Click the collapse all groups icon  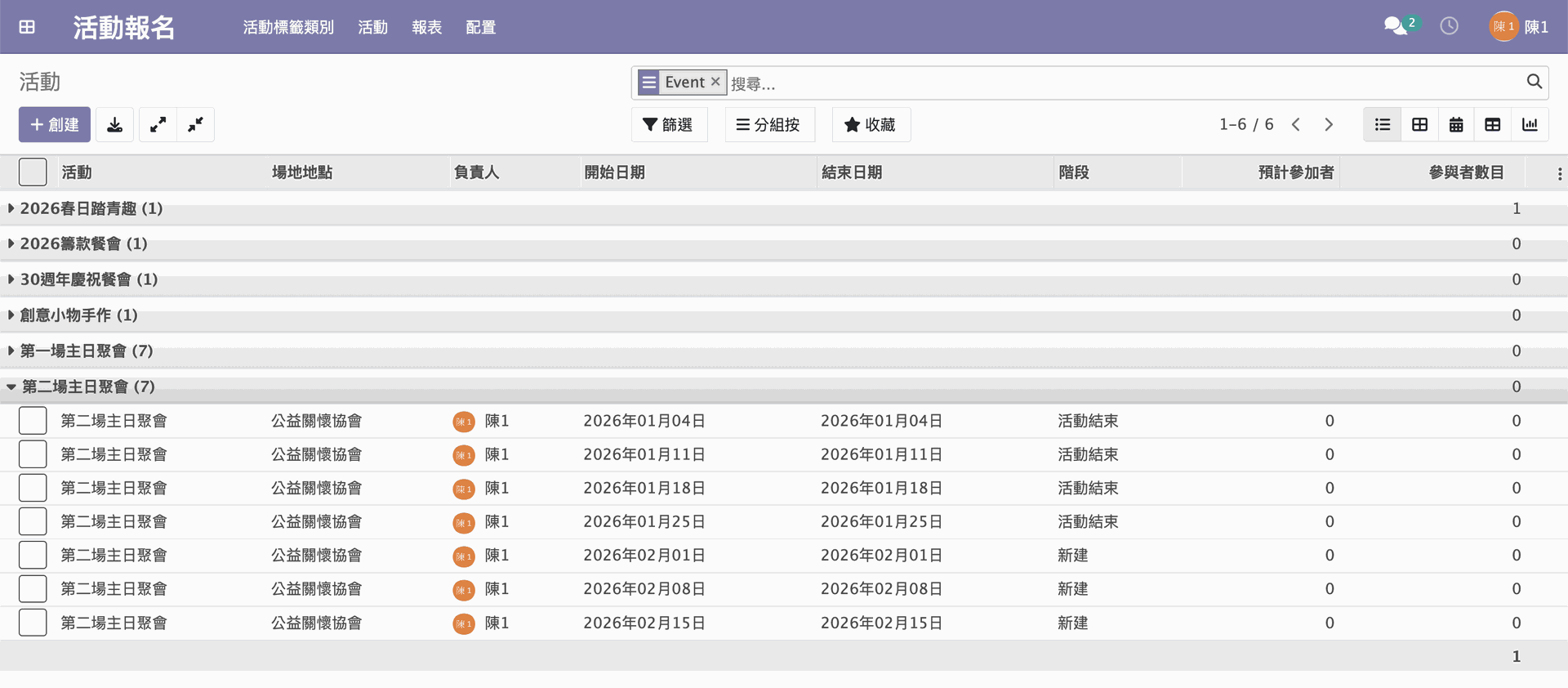(196, 125)
